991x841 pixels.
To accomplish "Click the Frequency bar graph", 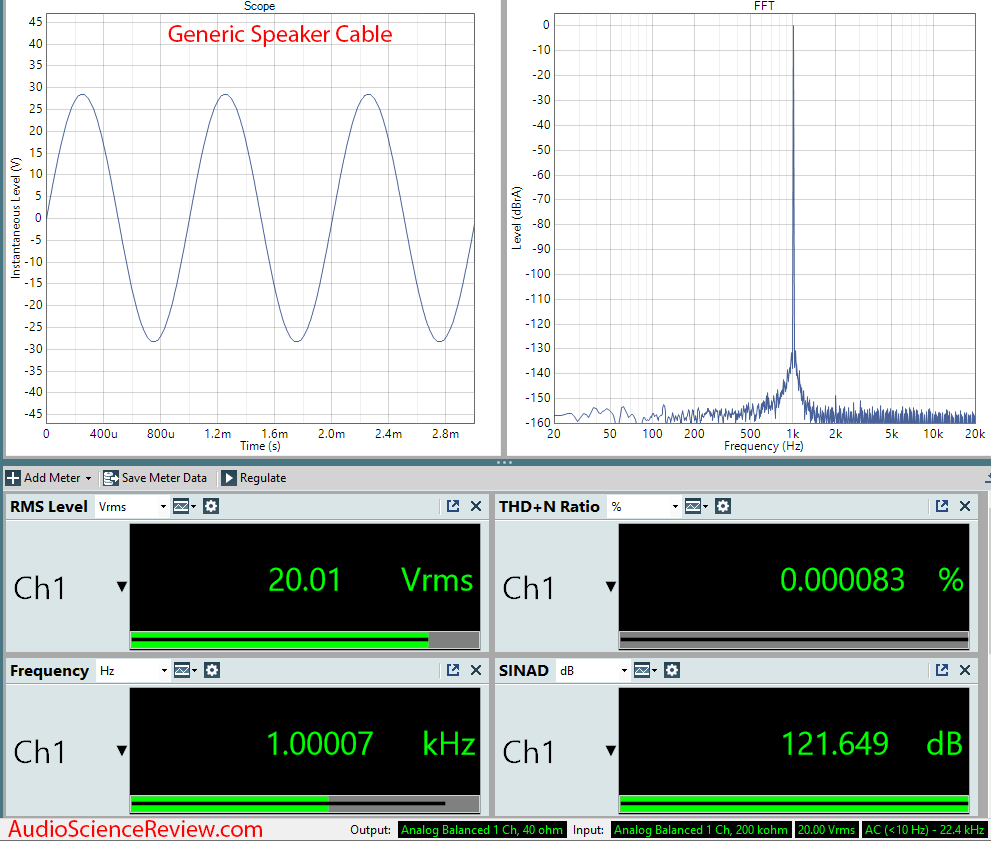I will (x=305, y=804).
